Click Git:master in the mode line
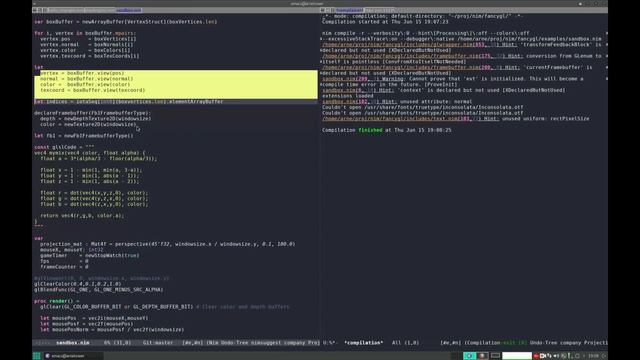 158,343
